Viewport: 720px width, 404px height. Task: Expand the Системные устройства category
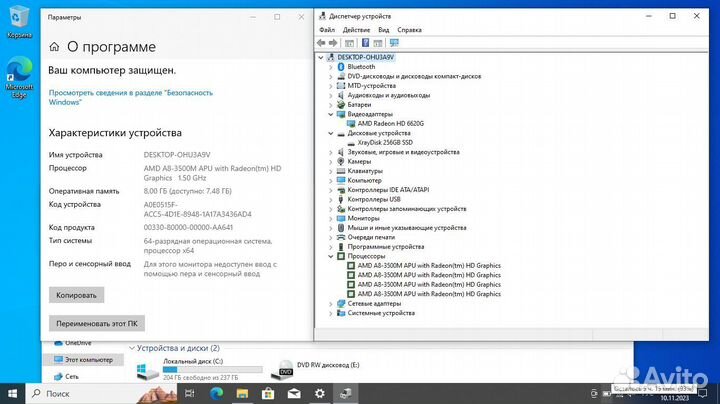point(331,313)
